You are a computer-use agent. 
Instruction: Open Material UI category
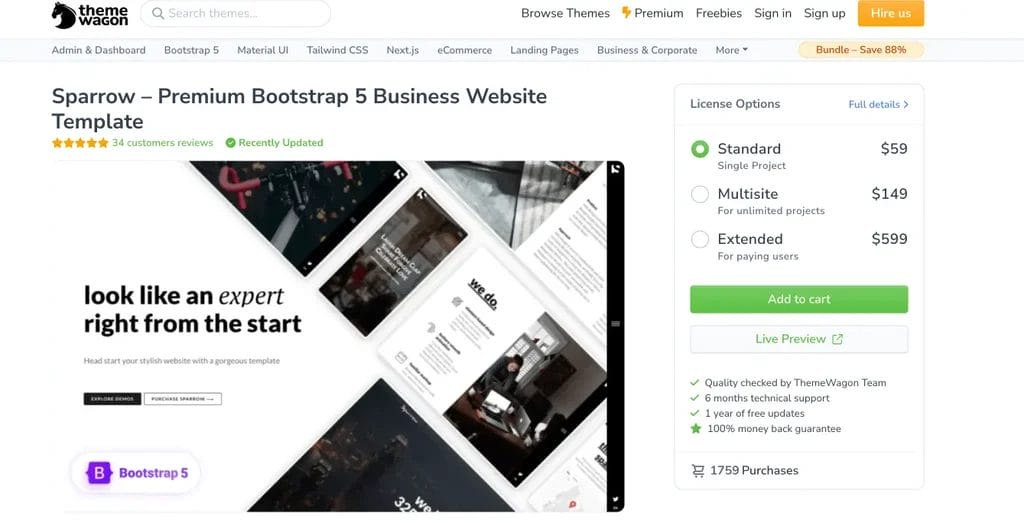[x=263, y=50]
